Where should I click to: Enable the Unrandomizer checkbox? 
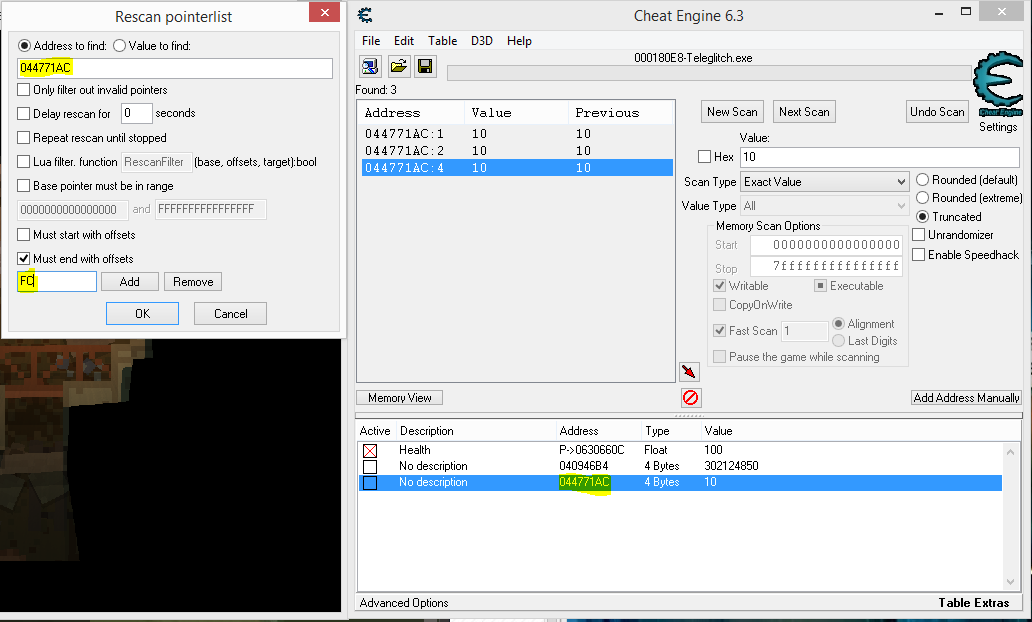point(919,235)
